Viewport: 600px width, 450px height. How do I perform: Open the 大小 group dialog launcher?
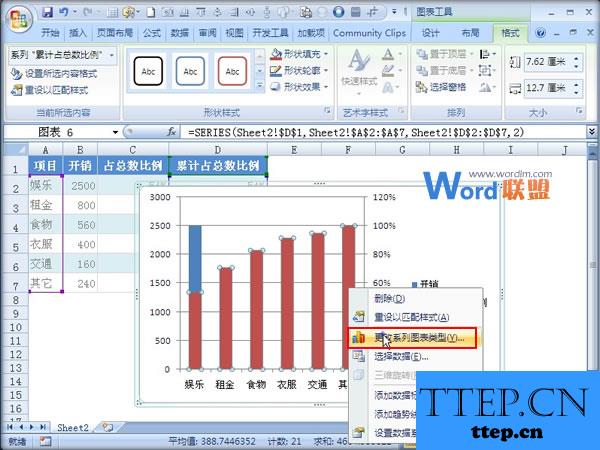click(579, 111)
